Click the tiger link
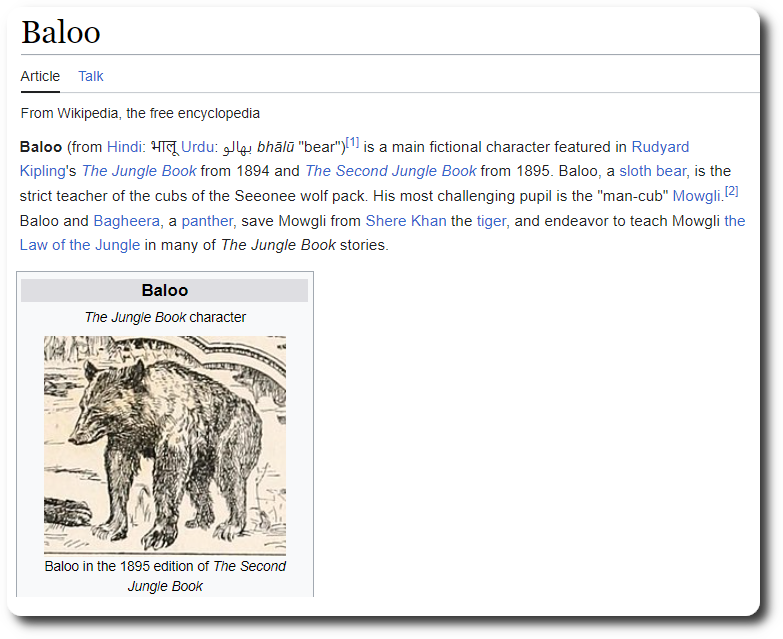 pos(493,220)
